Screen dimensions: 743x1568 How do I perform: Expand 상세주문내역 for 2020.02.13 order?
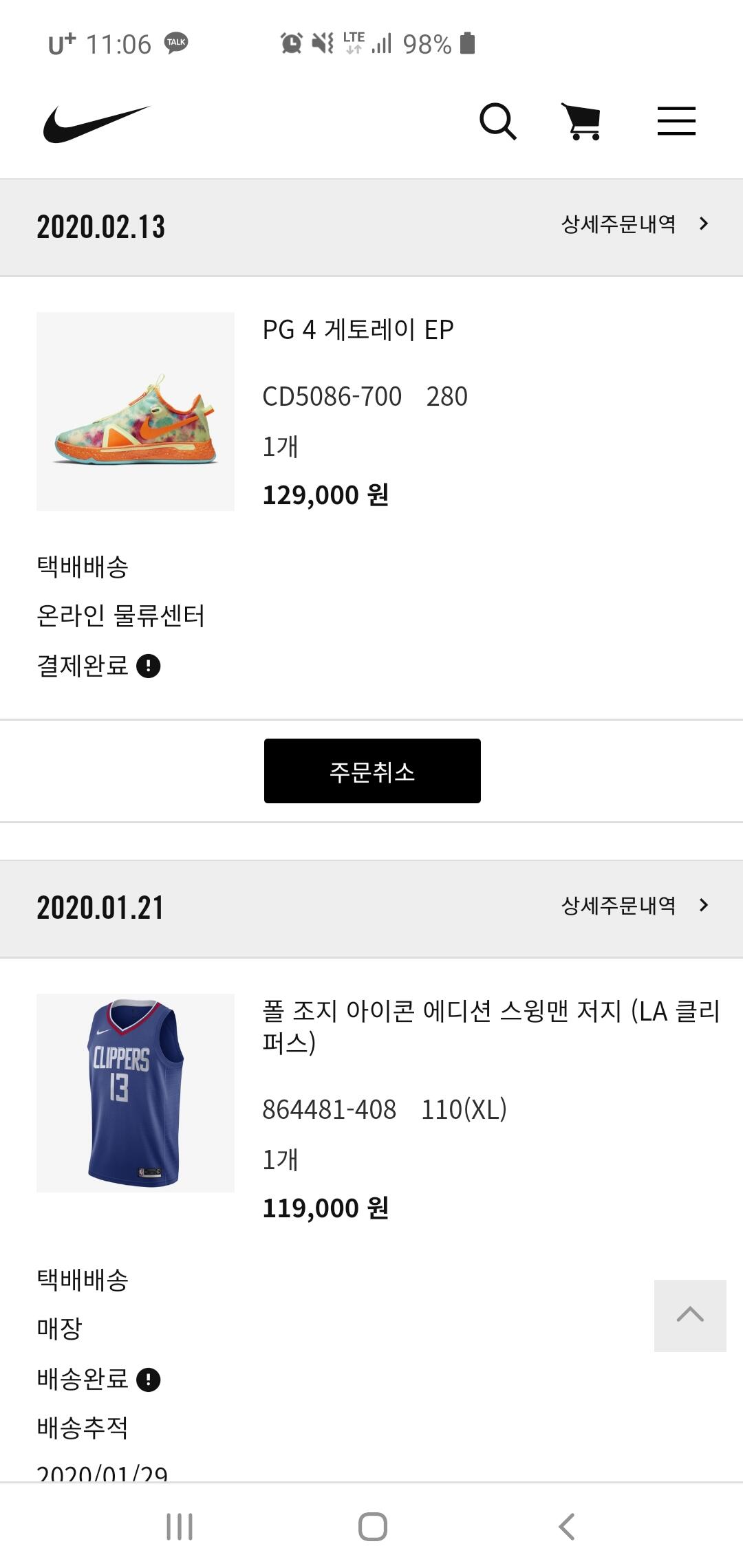(x=634, y=224)
